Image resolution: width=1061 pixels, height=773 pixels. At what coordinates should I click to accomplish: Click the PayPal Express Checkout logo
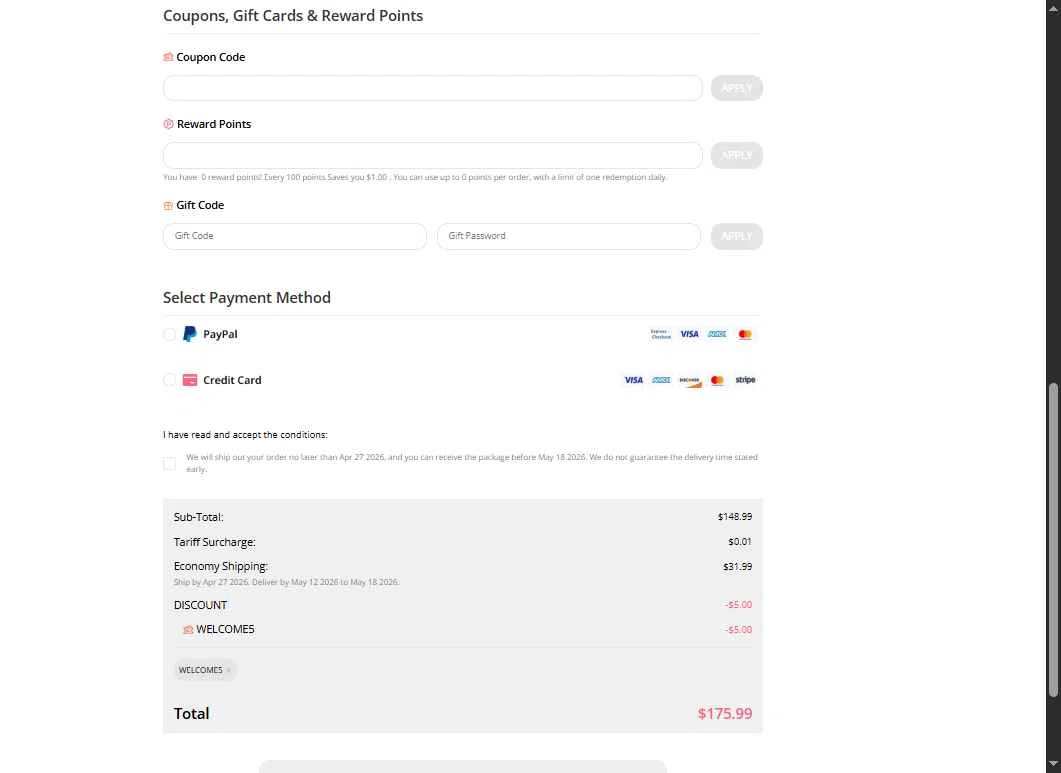click(661, 334)
